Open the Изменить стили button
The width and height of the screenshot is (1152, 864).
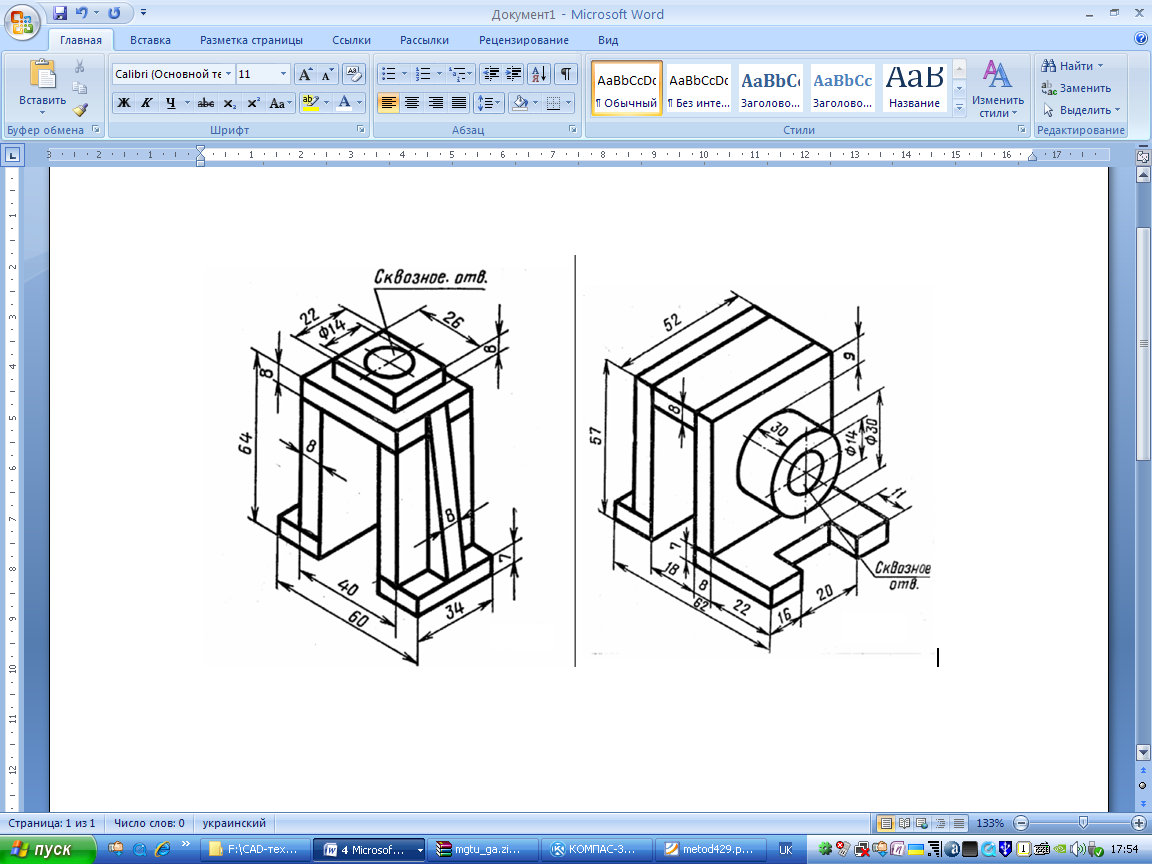point(997,88)
